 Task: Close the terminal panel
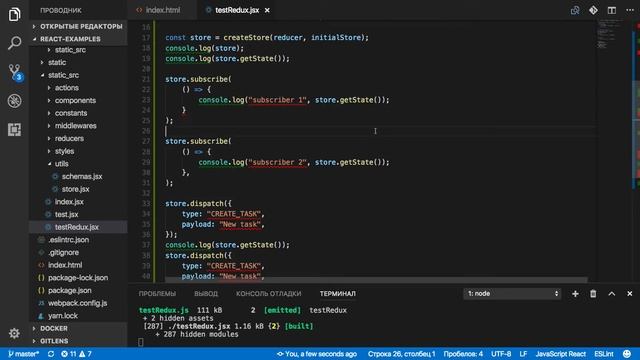629,293
